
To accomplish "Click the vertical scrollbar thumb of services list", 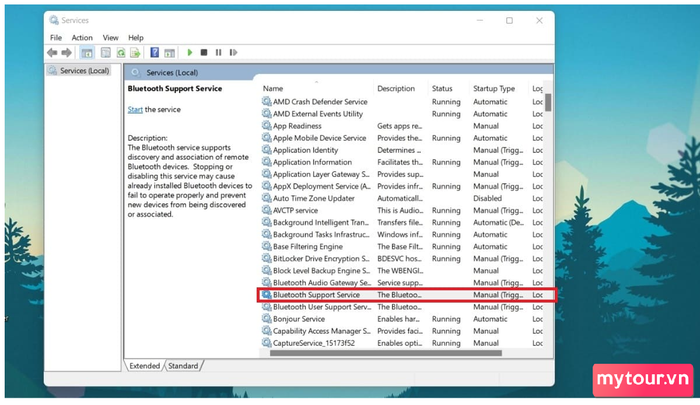I will (x=548, y=102).
